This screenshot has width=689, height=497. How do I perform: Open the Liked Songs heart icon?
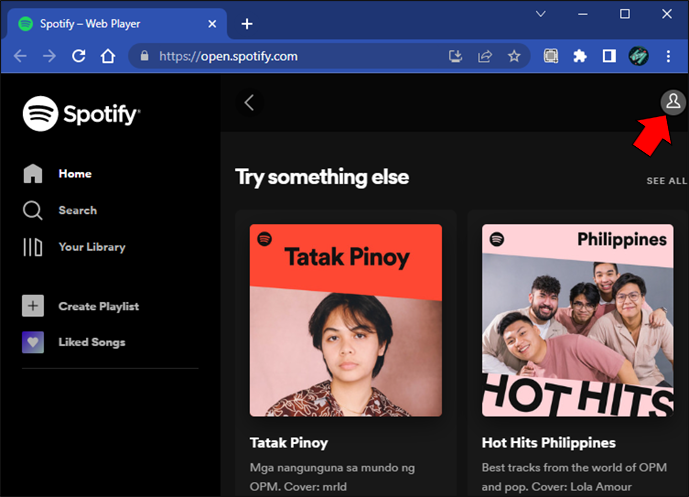click(x=33, y=342)
